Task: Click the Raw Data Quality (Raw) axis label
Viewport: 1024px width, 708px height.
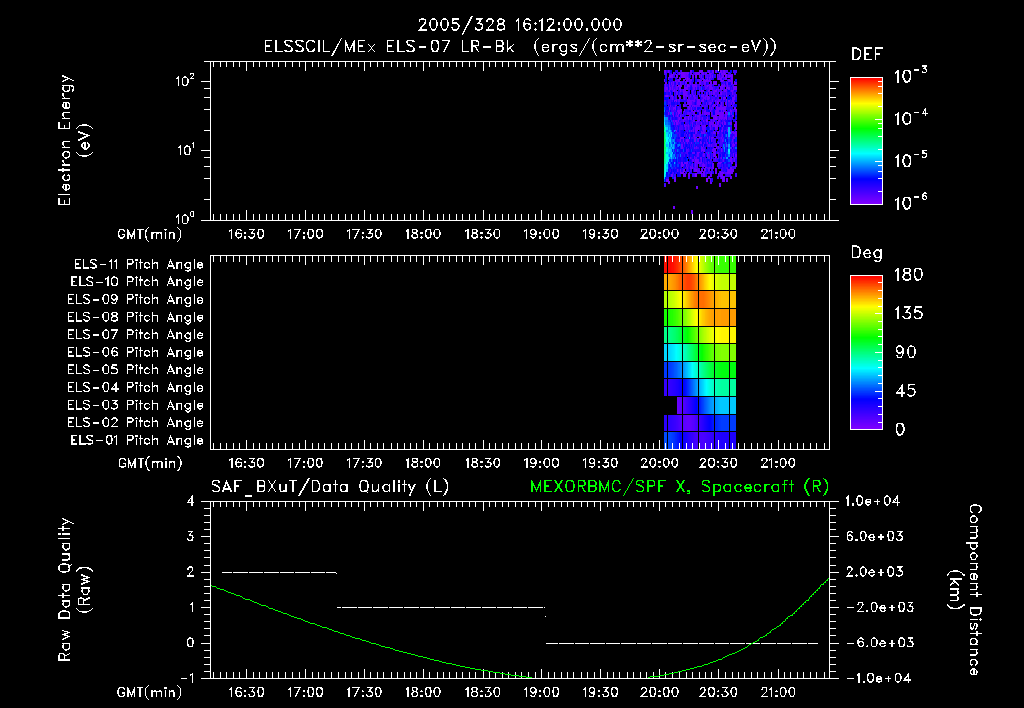Action: [74, 590]
